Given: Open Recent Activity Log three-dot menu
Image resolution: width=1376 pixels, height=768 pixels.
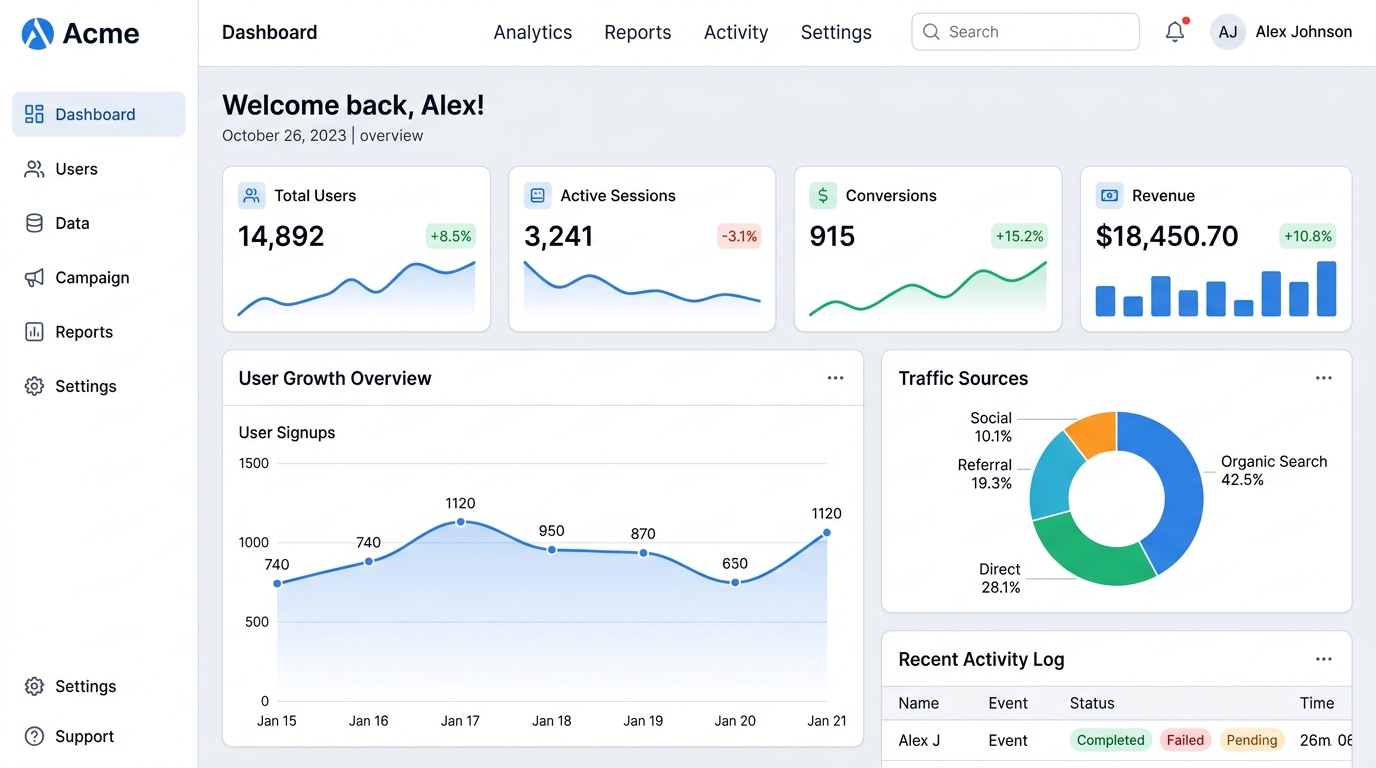Looking at the screenshot, I should click(x=1323, y=659).
